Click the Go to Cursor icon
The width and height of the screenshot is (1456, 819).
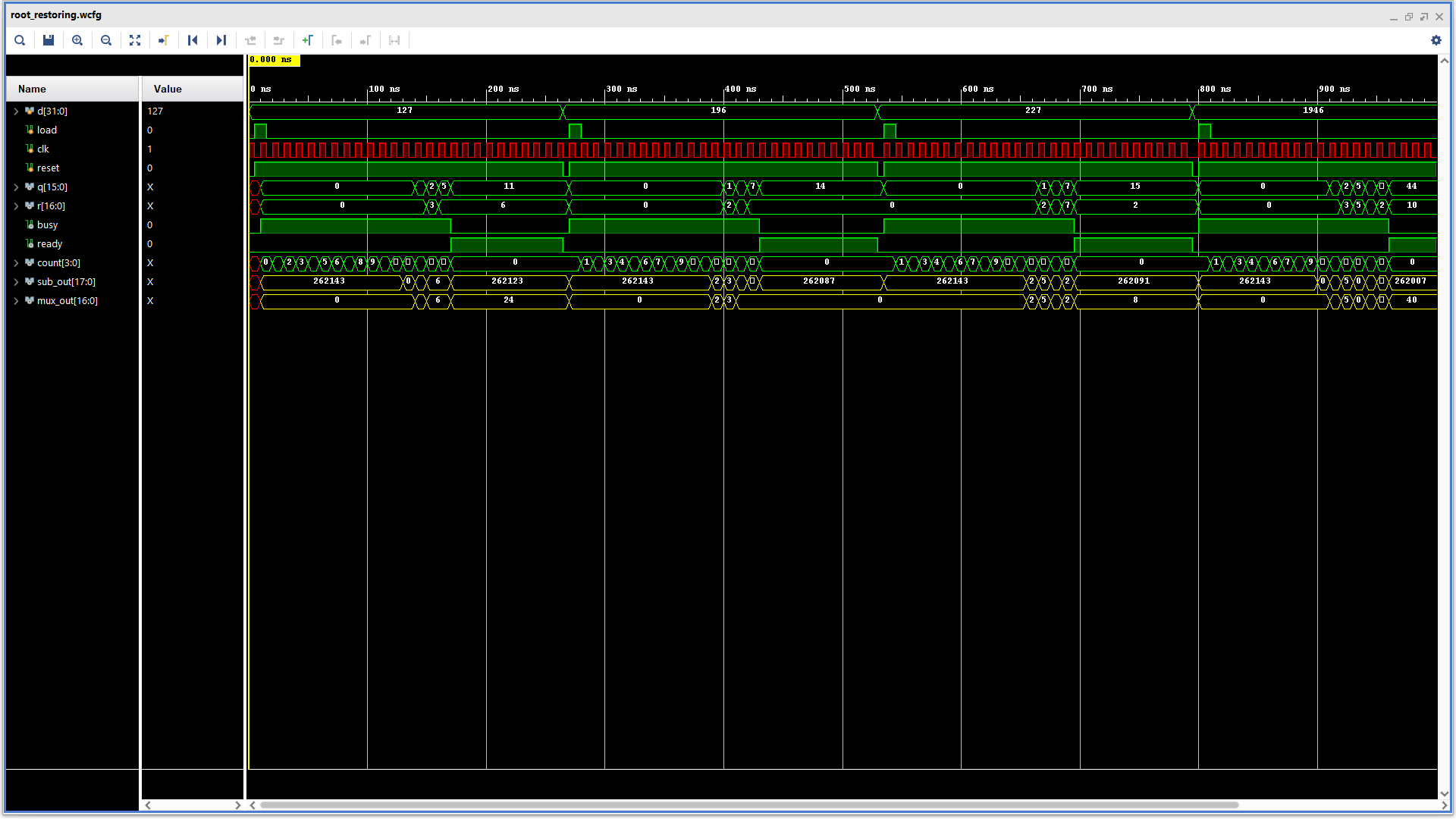click(164, 40)
